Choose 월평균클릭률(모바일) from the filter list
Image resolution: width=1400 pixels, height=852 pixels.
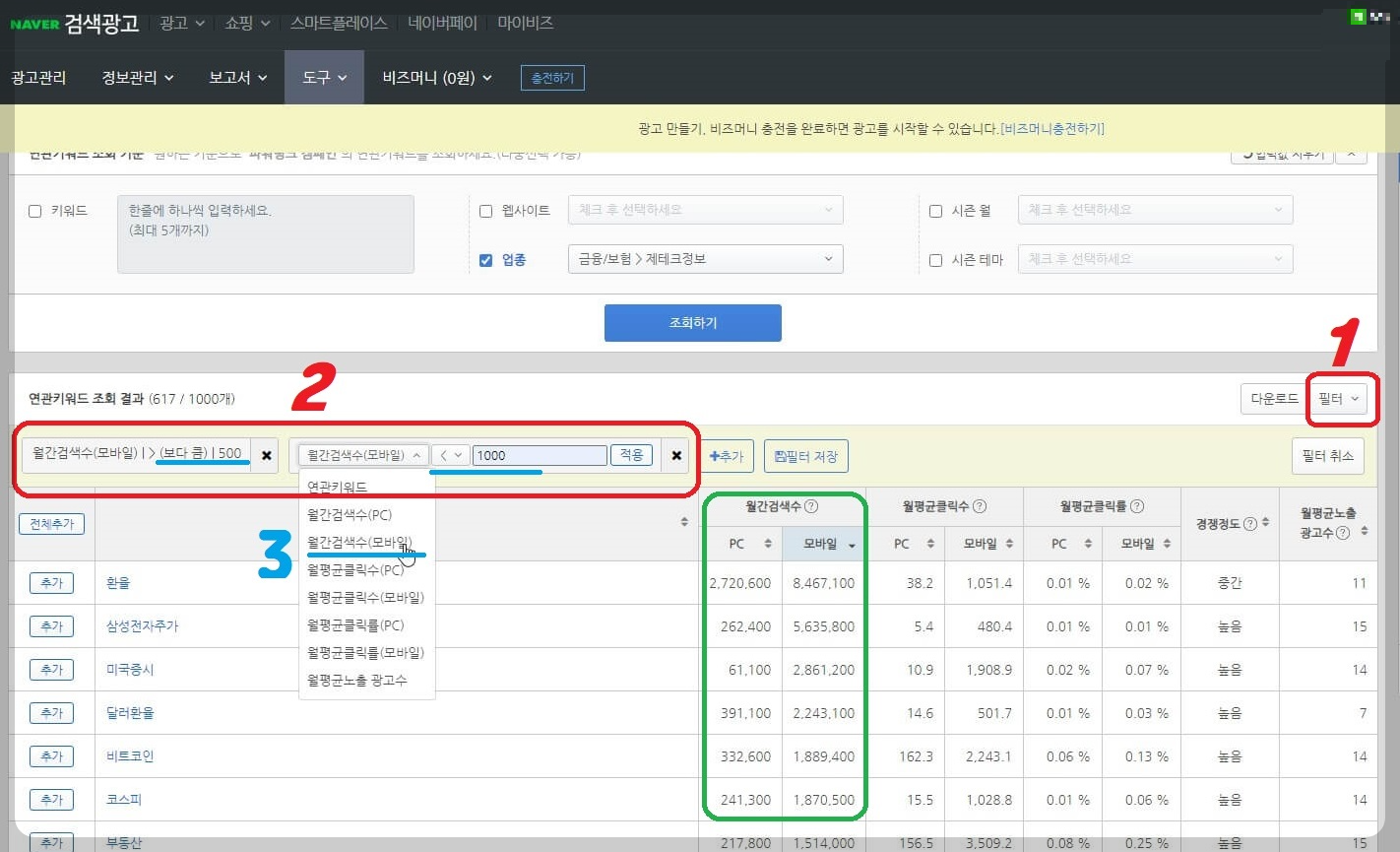[x=366, y=653]
